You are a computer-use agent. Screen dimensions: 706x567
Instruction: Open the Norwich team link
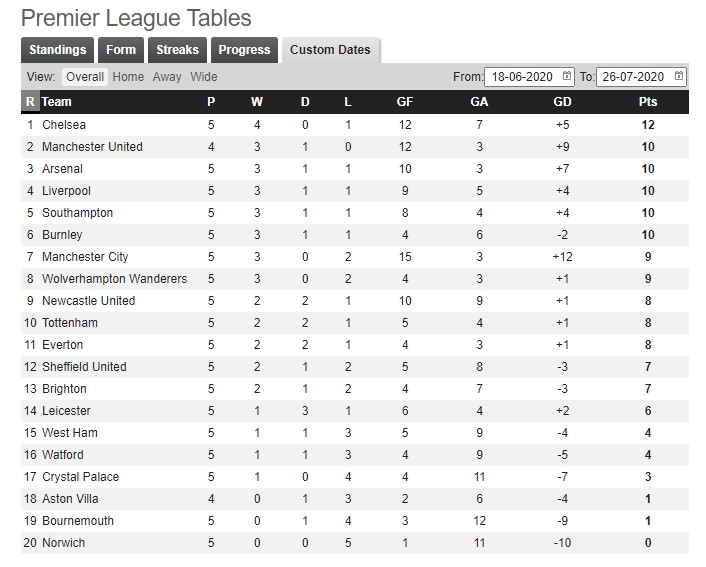[63, 543]
